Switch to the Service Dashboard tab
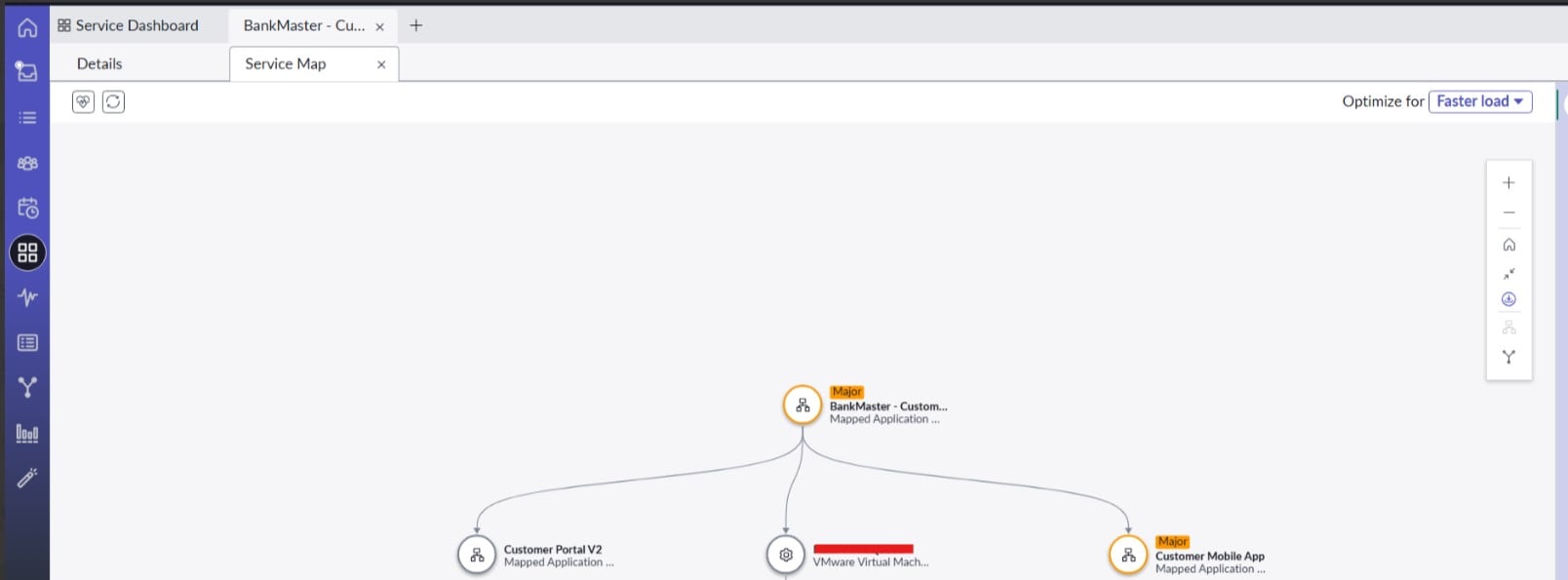This screenshot has height=580, width=1568. 129,25
